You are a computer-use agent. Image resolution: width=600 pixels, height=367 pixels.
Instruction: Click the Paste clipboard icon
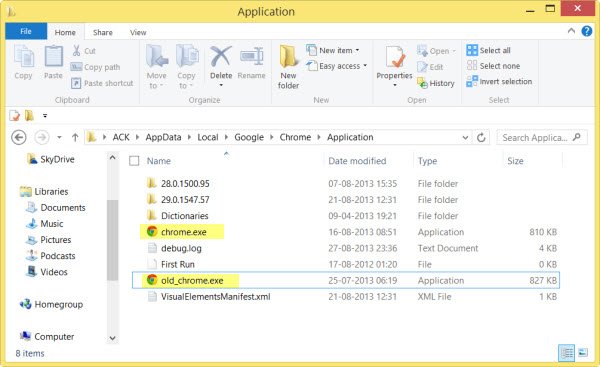tap(54, 56)
